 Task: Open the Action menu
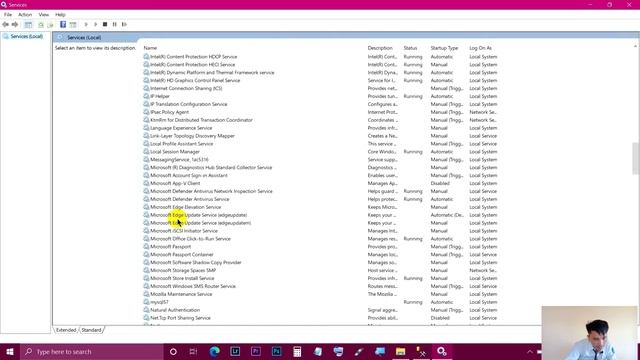coord(25,15)
